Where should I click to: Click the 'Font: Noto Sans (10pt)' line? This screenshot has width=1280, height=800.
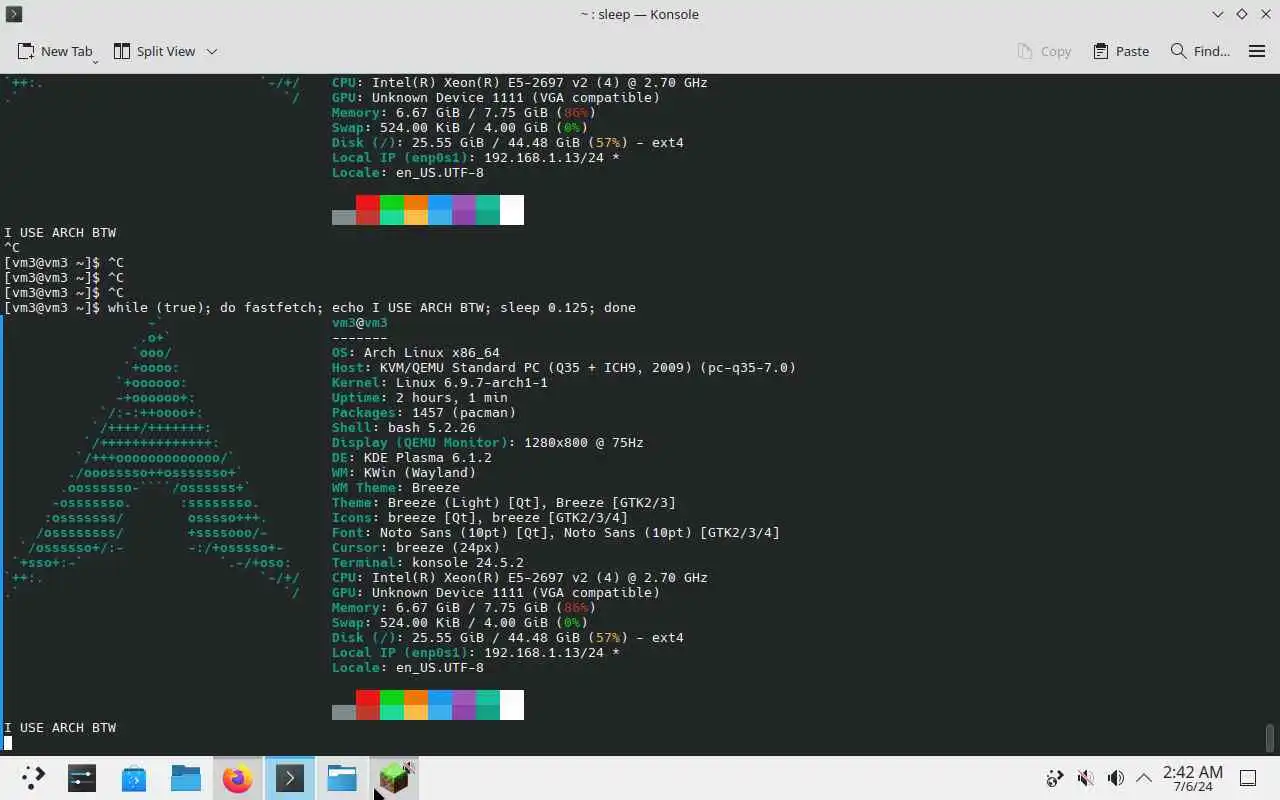click(x=556, y=532)
